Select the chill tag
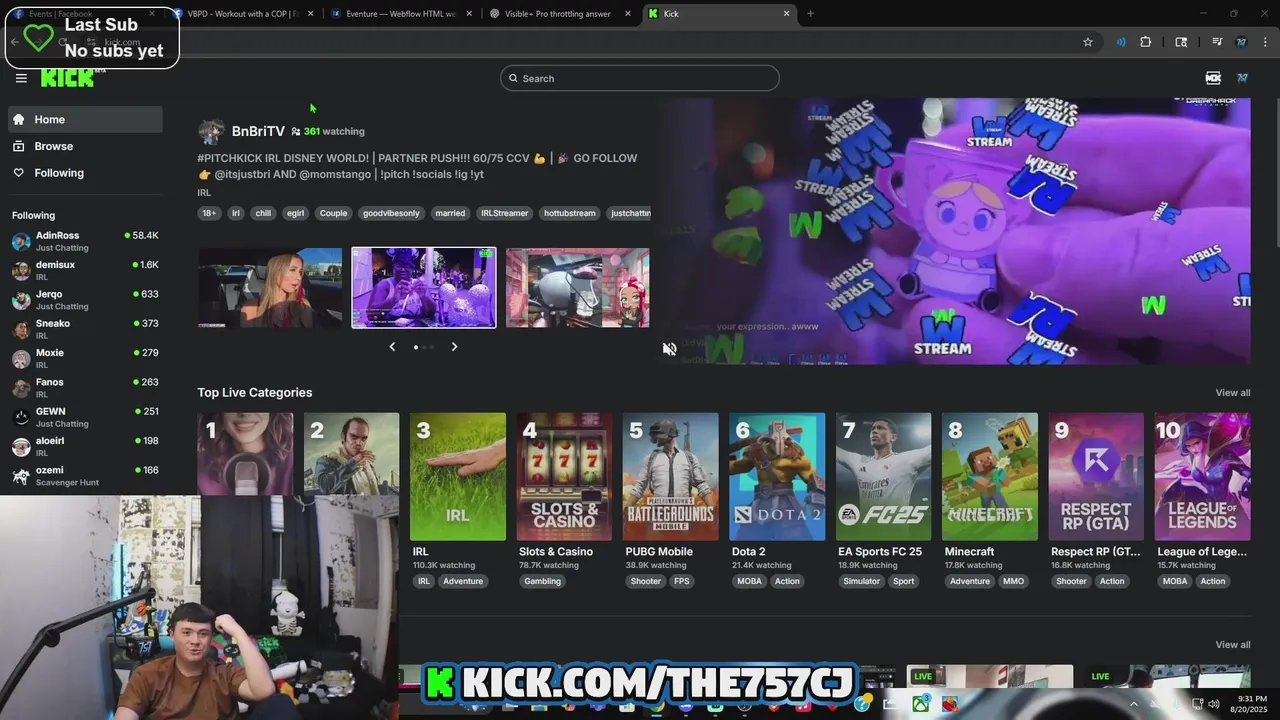The width and height of the screenshot is (1280, 720). [263, 213]
